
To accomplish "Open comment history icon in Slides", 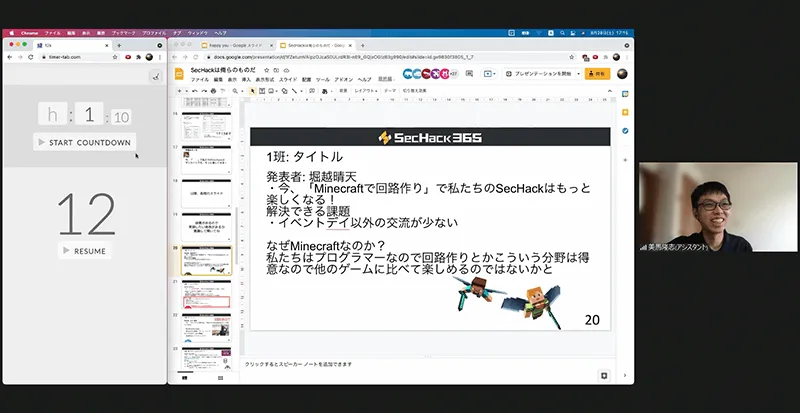I will pyautogui.click(x=469, y=74).
